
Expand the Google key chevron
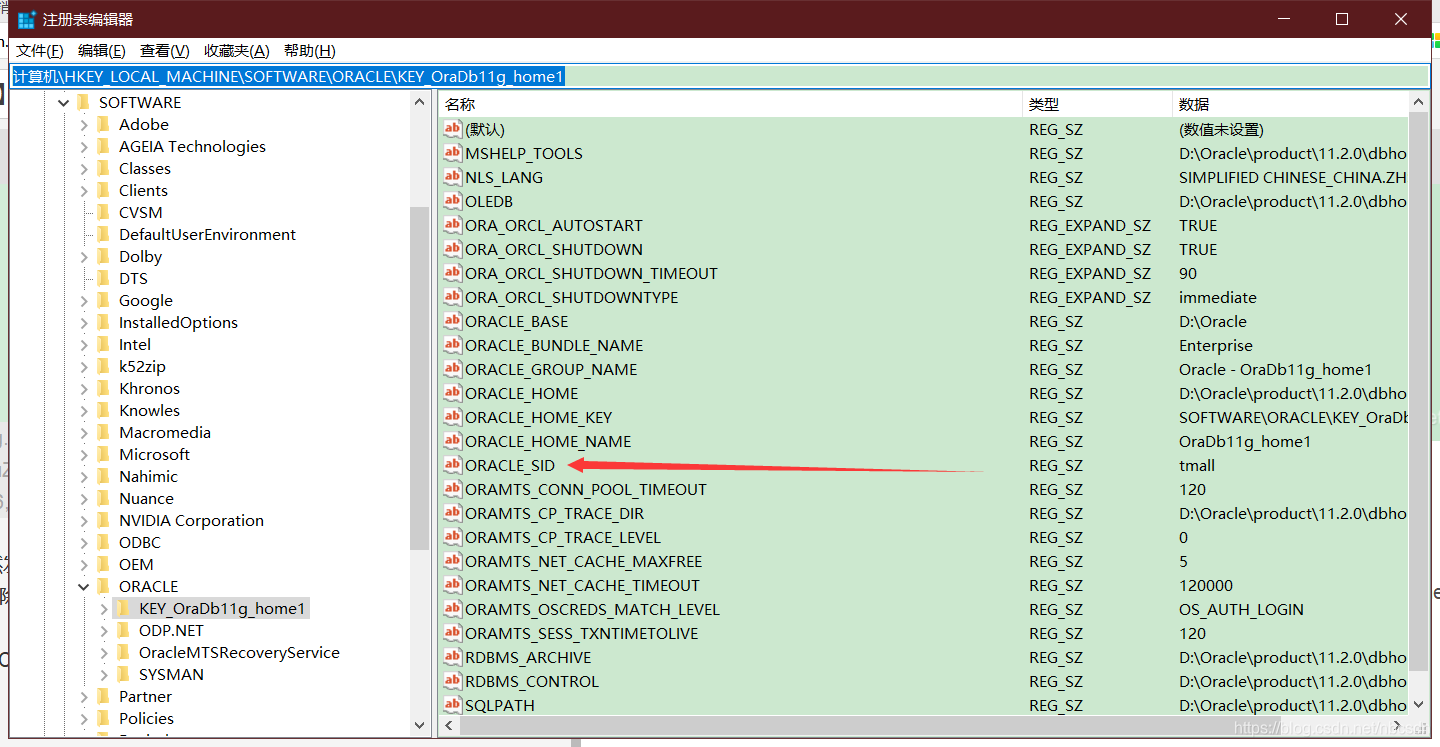[84, 300]
